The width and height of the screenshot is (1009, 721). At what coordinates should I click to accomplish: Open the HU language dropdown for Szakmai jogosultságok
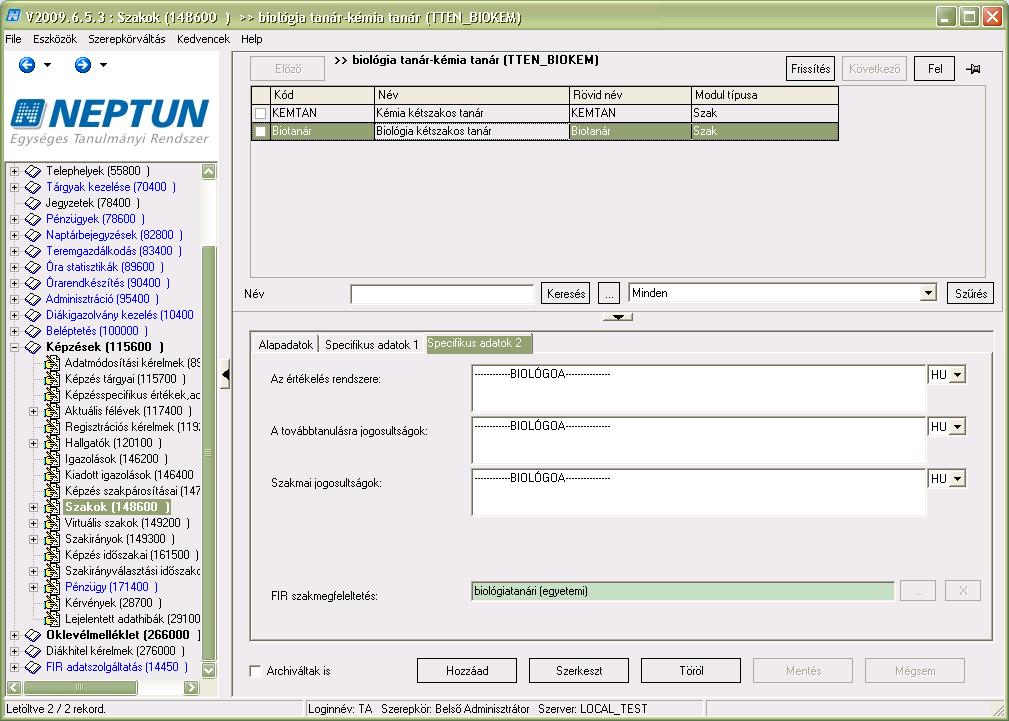[958, 479]
